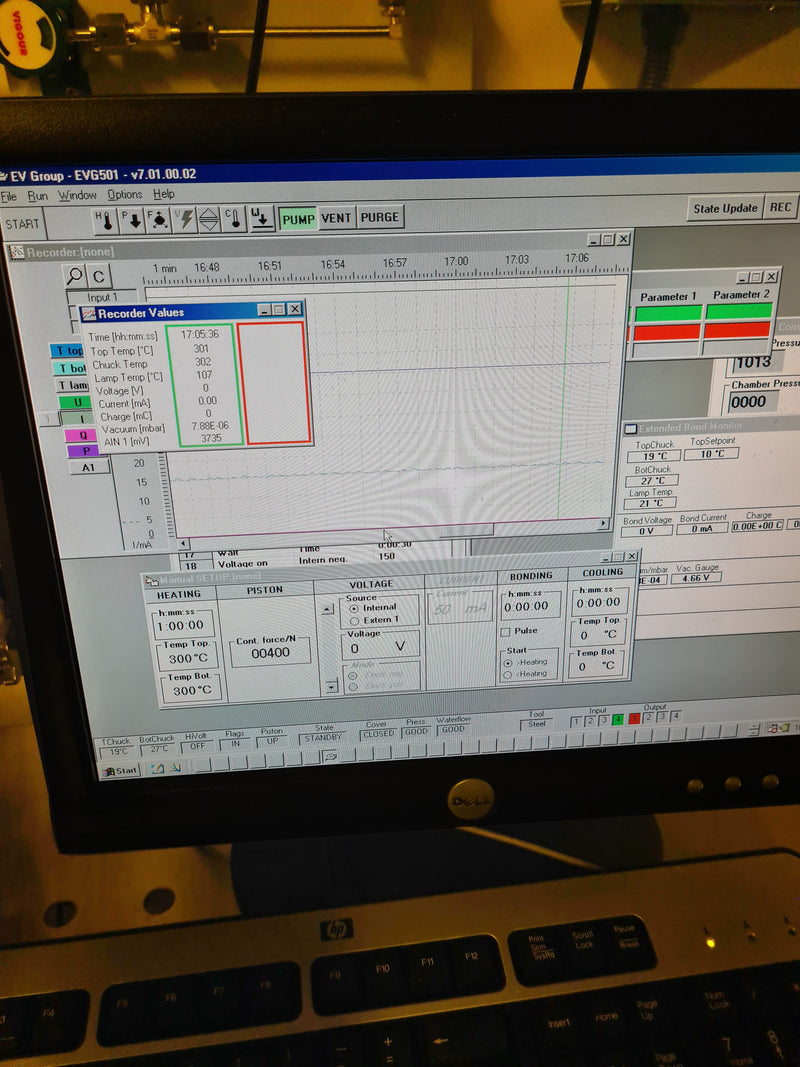Open the File menu

tap(9, 197)
